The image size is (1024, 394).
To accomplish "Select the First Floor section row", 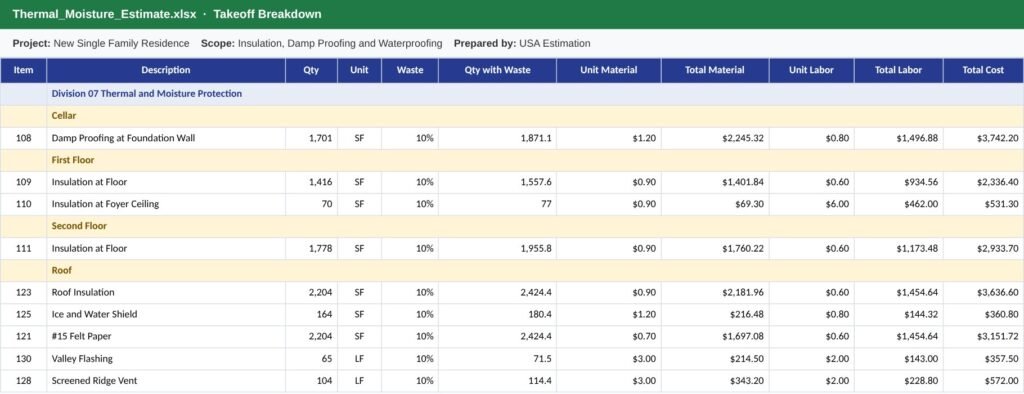I will [512, 160].
